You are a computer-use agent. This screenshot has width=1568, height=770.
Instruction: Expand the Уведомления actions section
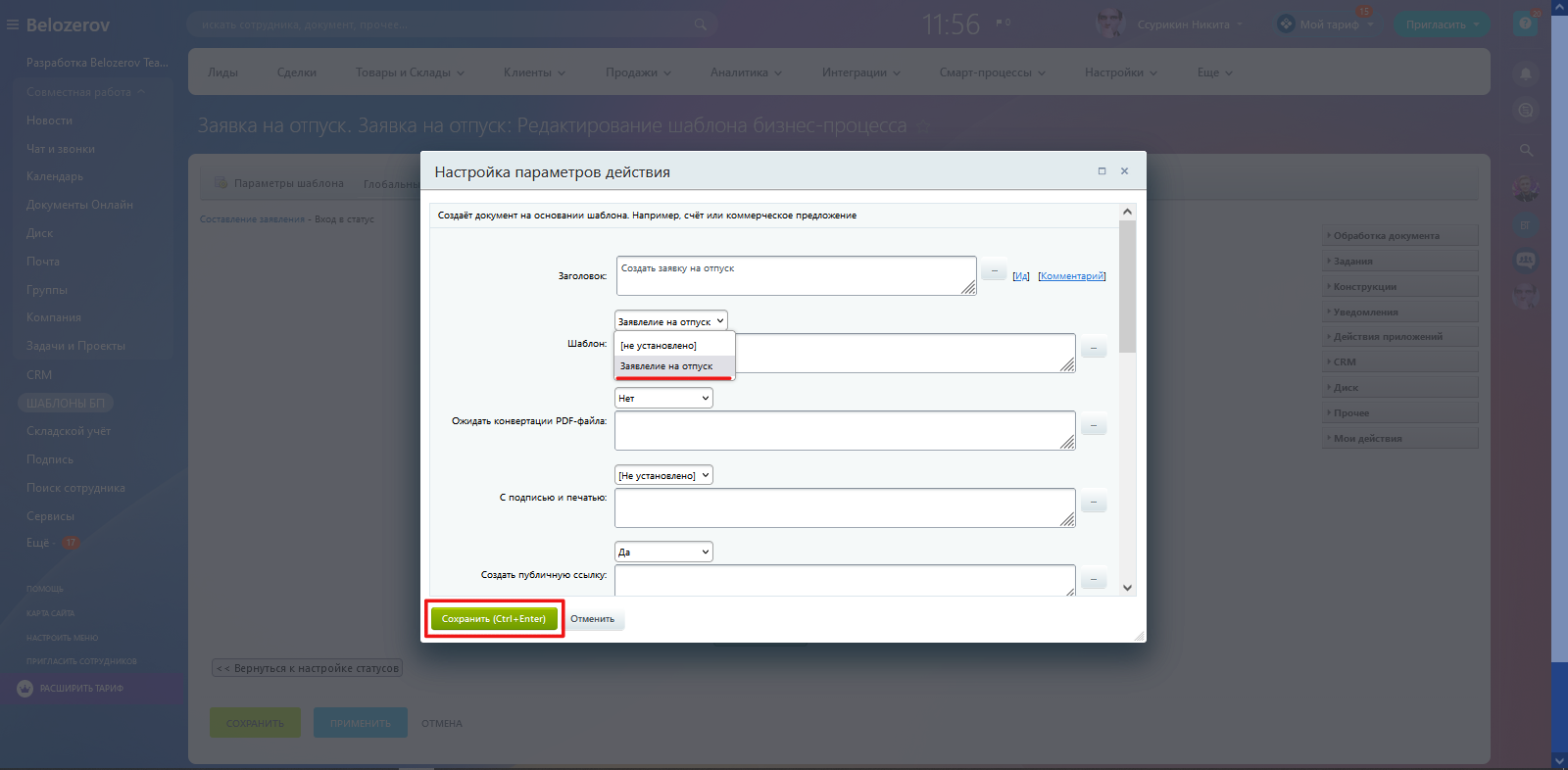tap(1400, 312)
